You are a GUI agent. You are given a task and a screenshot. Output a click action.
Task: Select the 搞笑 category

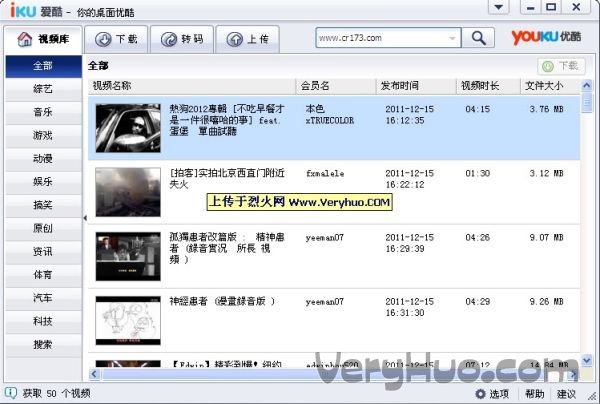pos(43,205)
